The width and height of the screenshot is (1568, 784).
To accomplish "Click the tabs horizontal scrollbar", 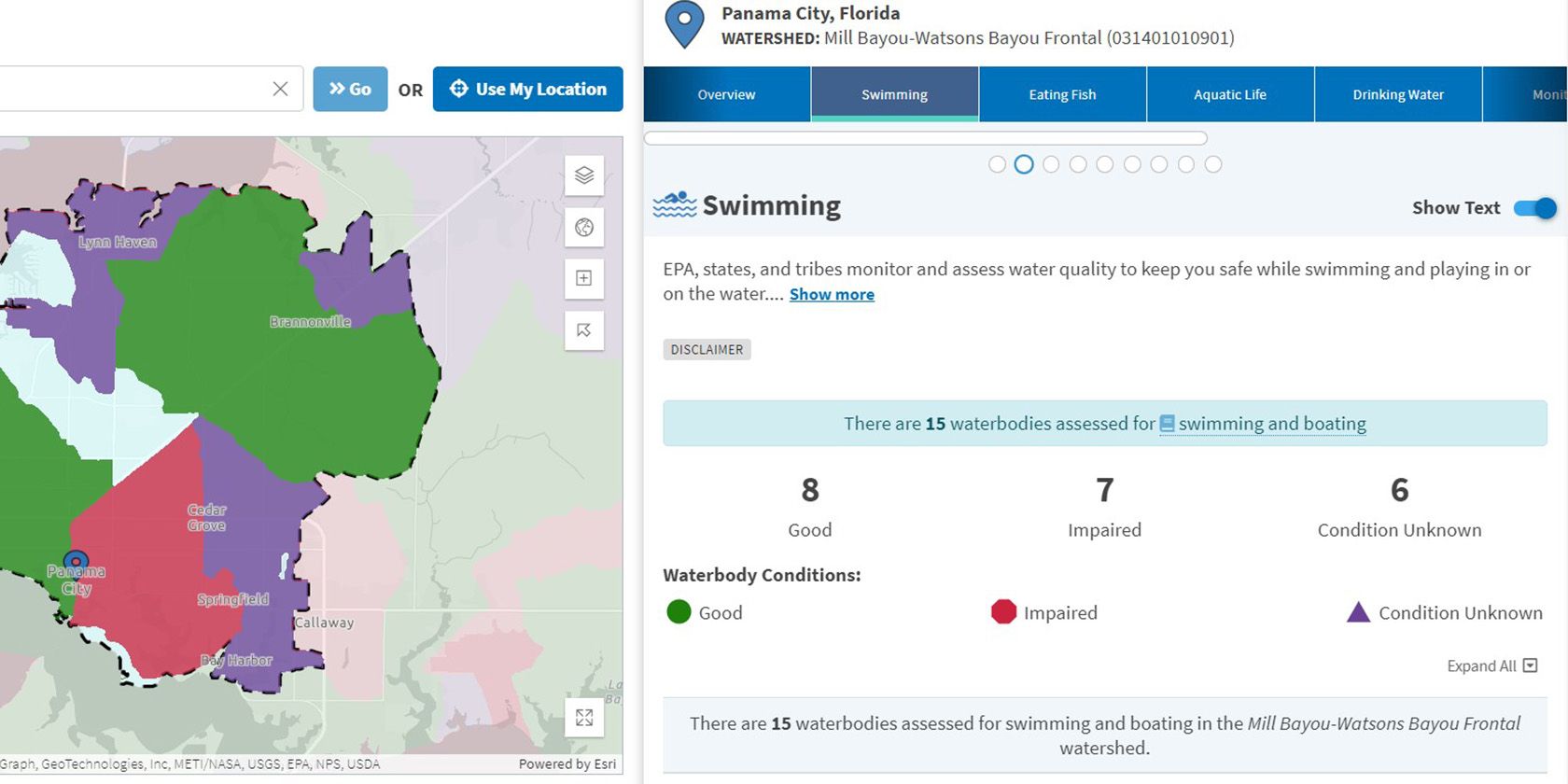I will (925, 138).
